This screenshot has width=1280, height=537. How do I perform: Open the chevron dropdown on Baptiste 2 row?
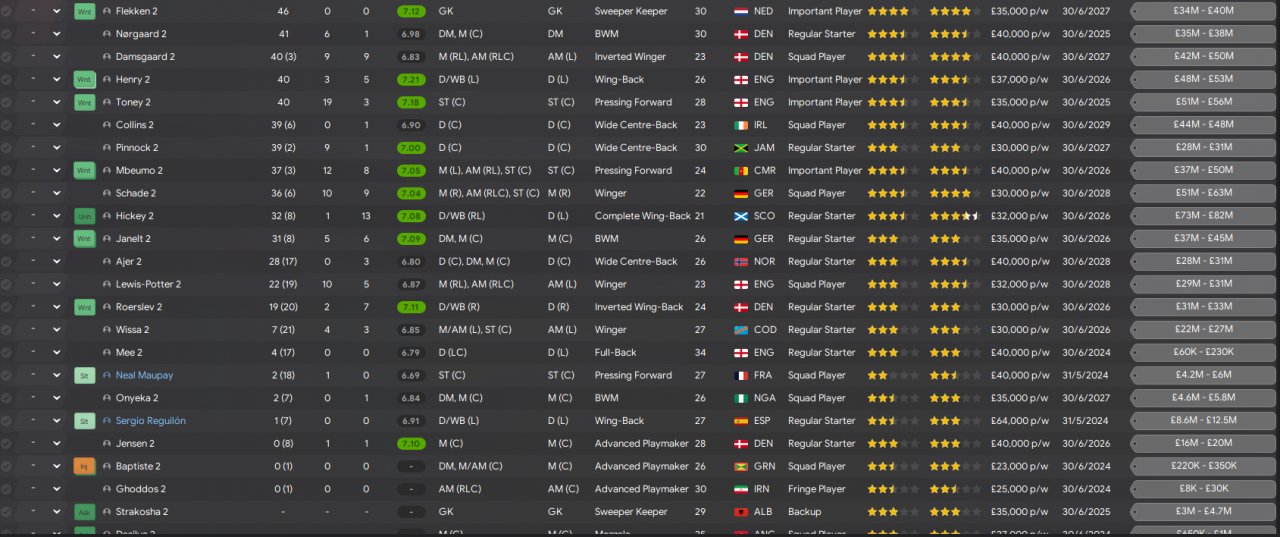(x=57, y=466)
